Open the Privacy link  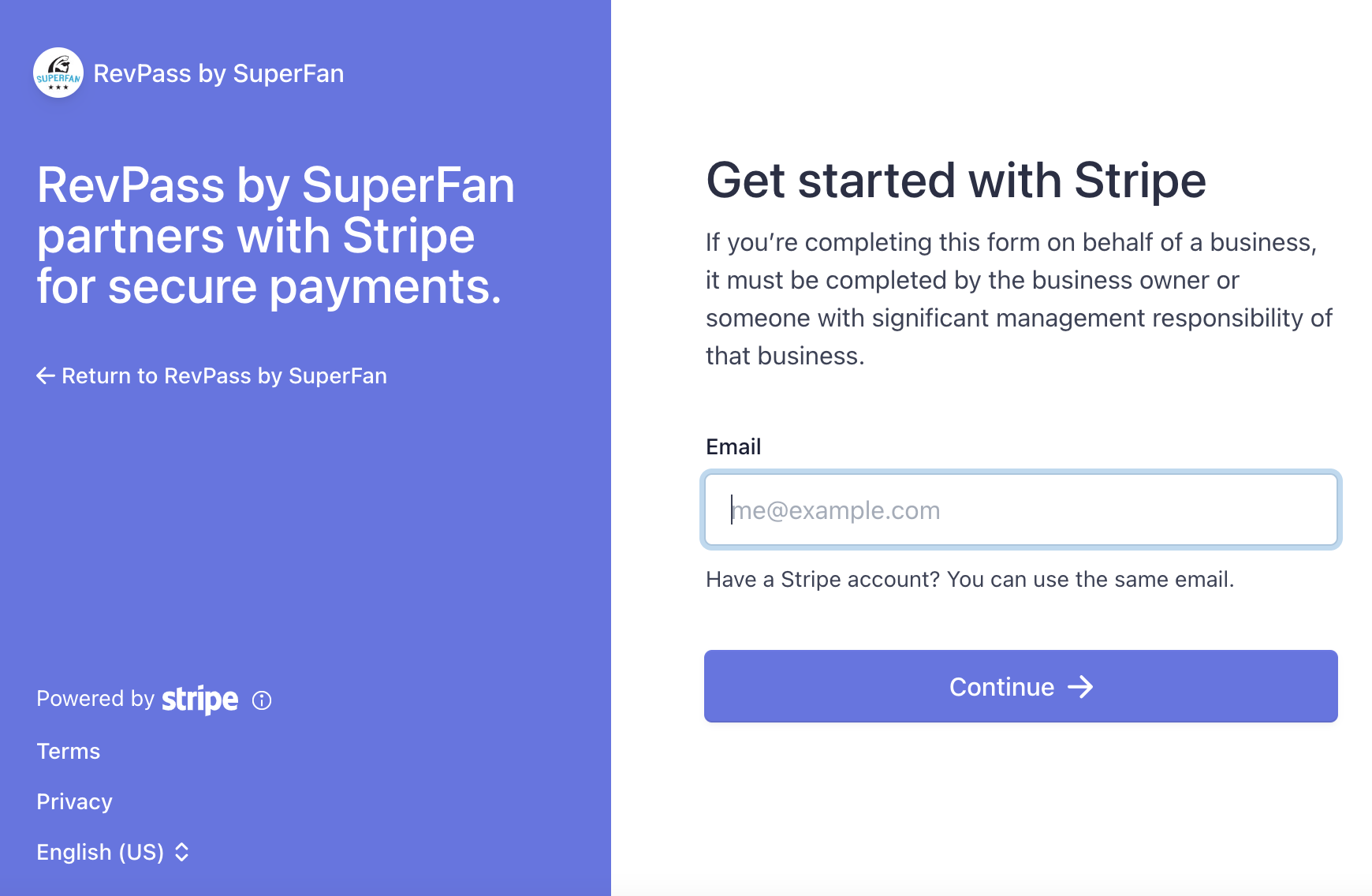click(x=75, y=801)
